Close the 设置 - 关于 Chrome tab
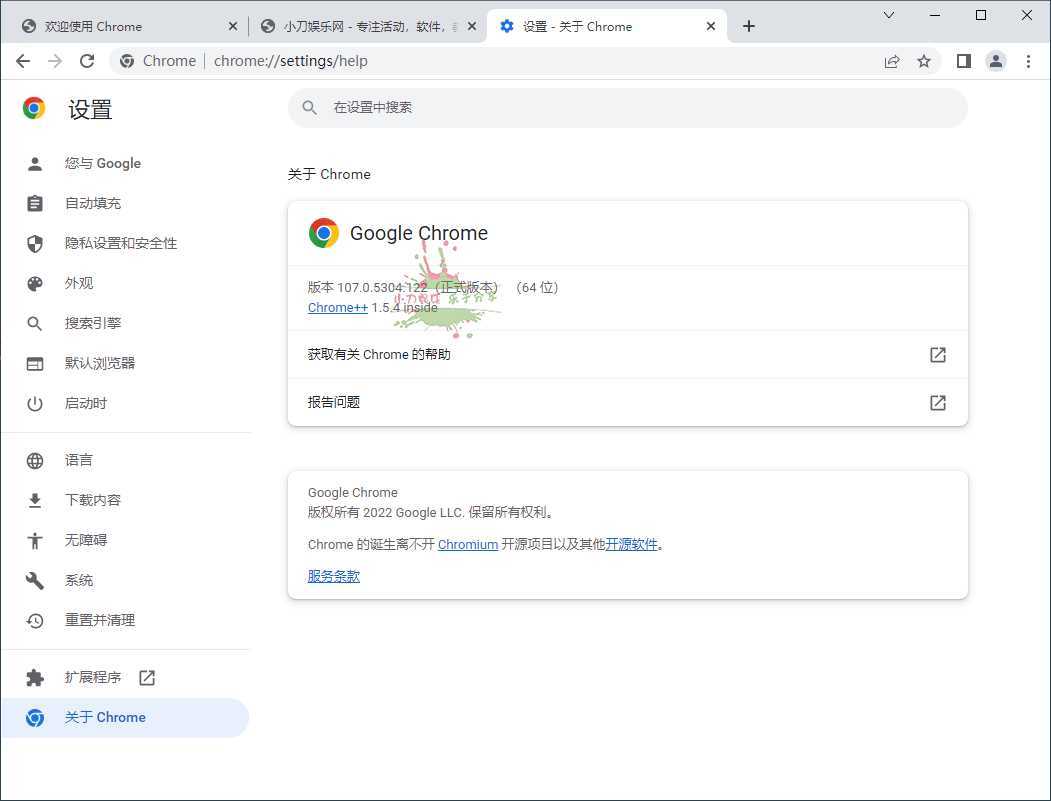The width and height of the screenshot is (1051, 801). (x=711, y=26)
